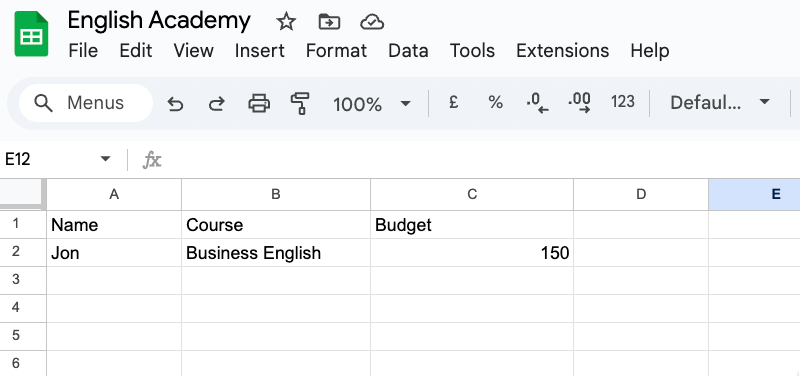Star the English Academy document
This screenshot has height=376, width=800.
click(x=286, y=22)
